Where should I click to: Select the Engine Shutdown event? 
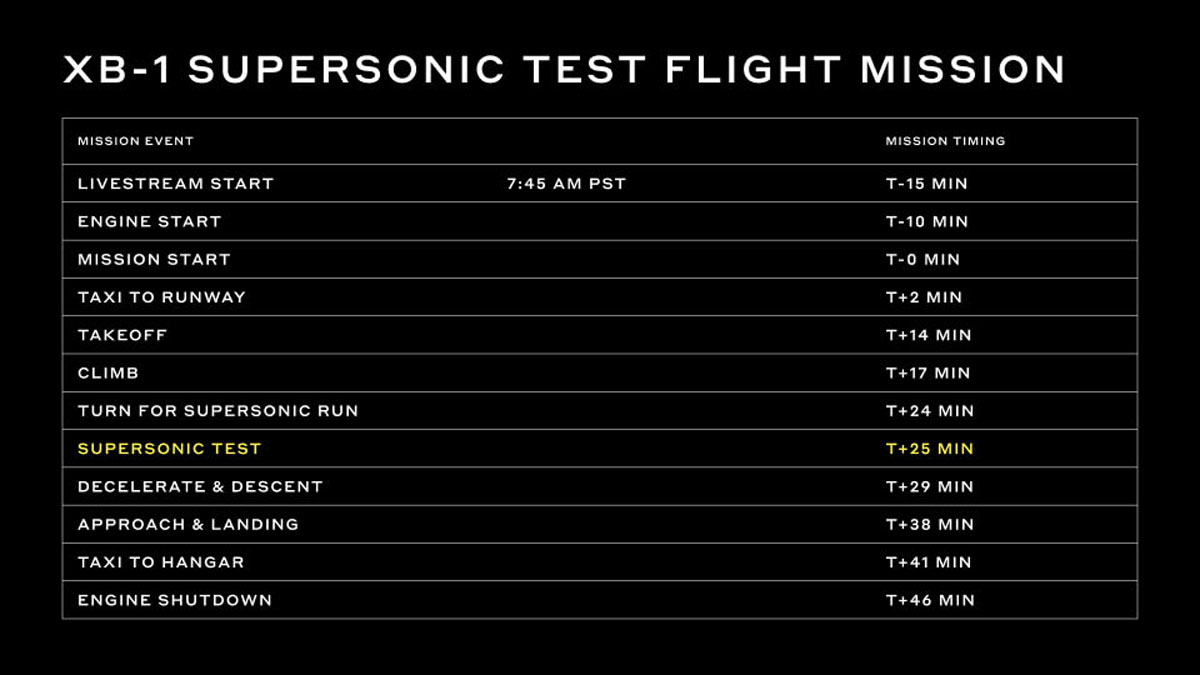pyautogui.click(x=174, y=600)
